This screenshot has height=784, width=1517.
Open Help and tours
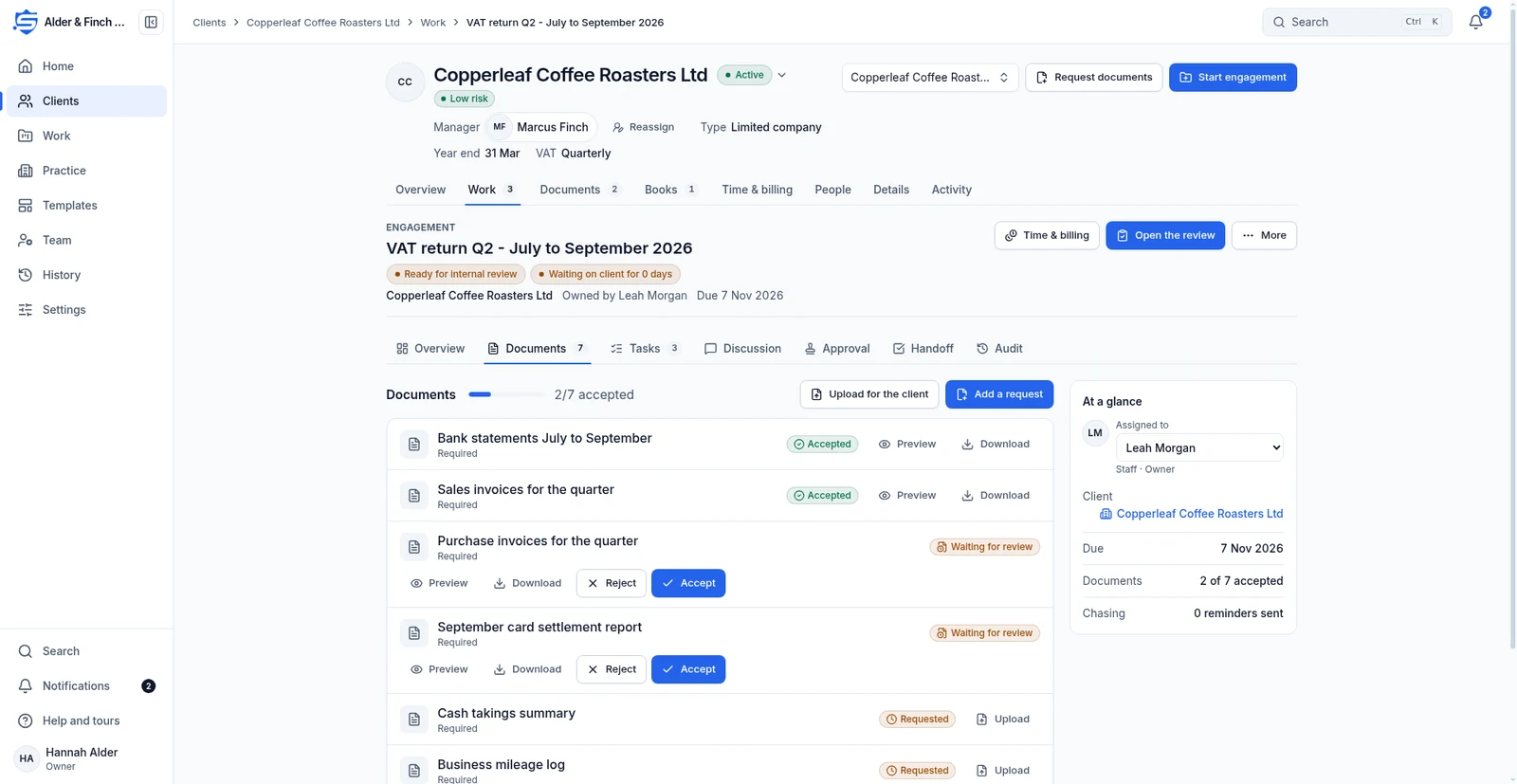[x=86, y=720]
